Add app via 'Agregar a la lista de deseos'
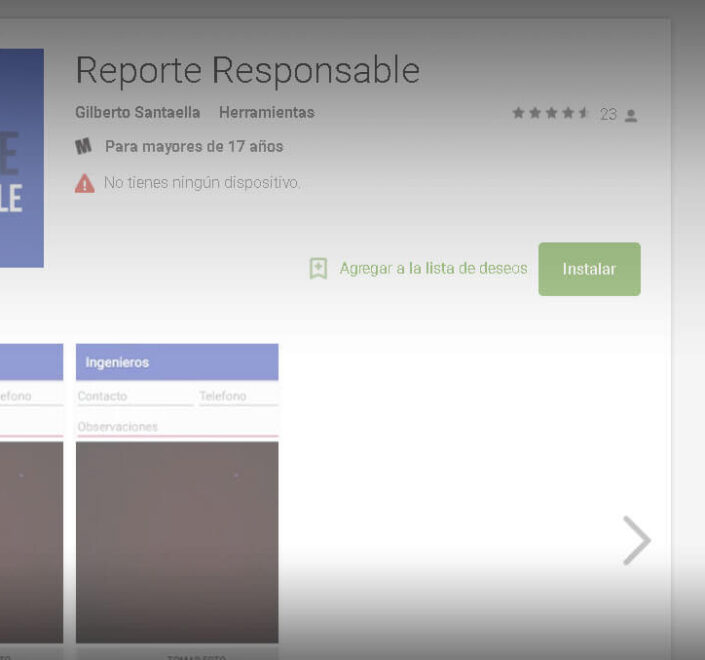 [433, 268]
